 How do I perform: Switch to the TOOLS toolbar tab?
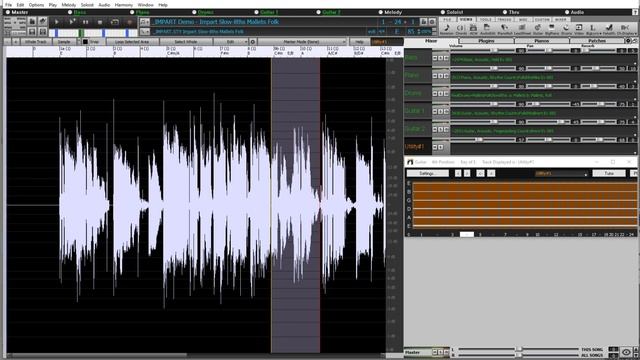pos(485,20)
